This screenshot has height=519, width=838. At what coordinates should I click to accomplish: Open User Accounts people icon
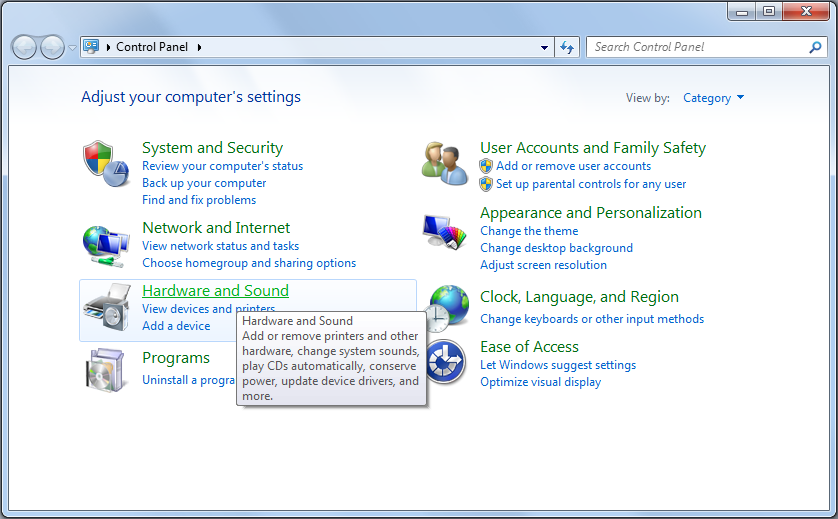(x=445, y=164)
